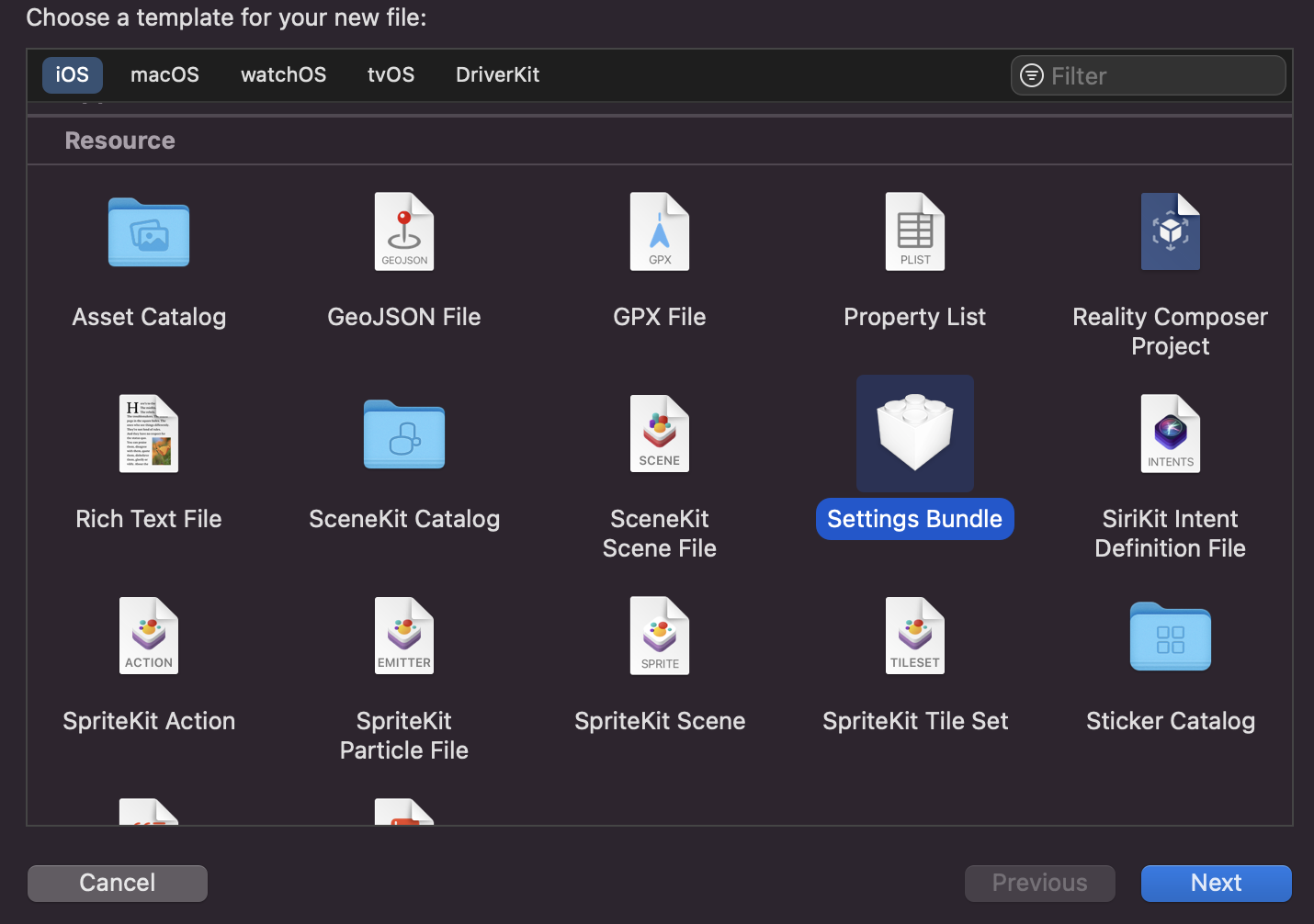Image resolution: width=1314 pixels, height=924 pixels.
Task: Click the 'GeoJSON File' label
Action: (404, 317)
